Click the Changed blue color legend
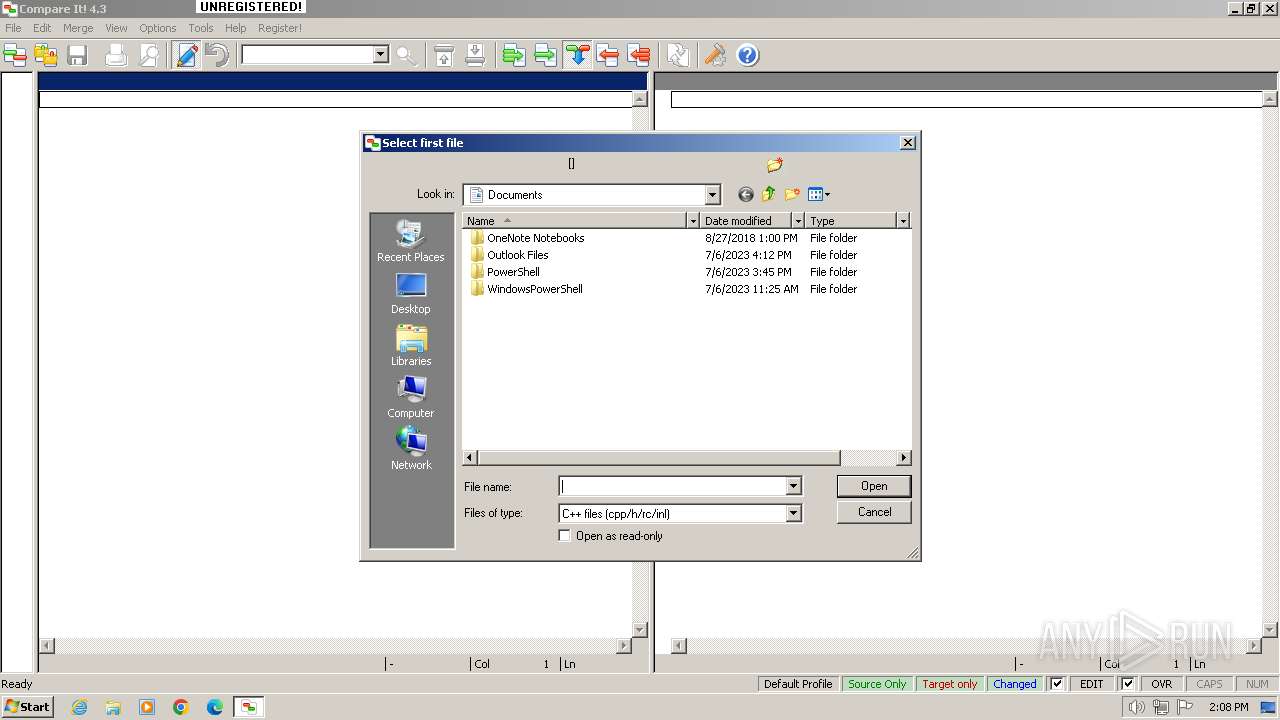This screenshot has height=720, width=1280. coord(1015,684)
